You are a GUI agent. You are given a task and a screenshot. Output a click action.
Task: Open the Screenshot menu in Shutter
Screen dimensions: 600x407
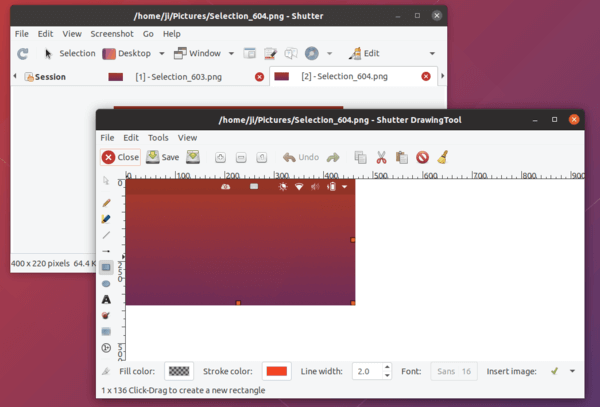[x=112, y=34]
